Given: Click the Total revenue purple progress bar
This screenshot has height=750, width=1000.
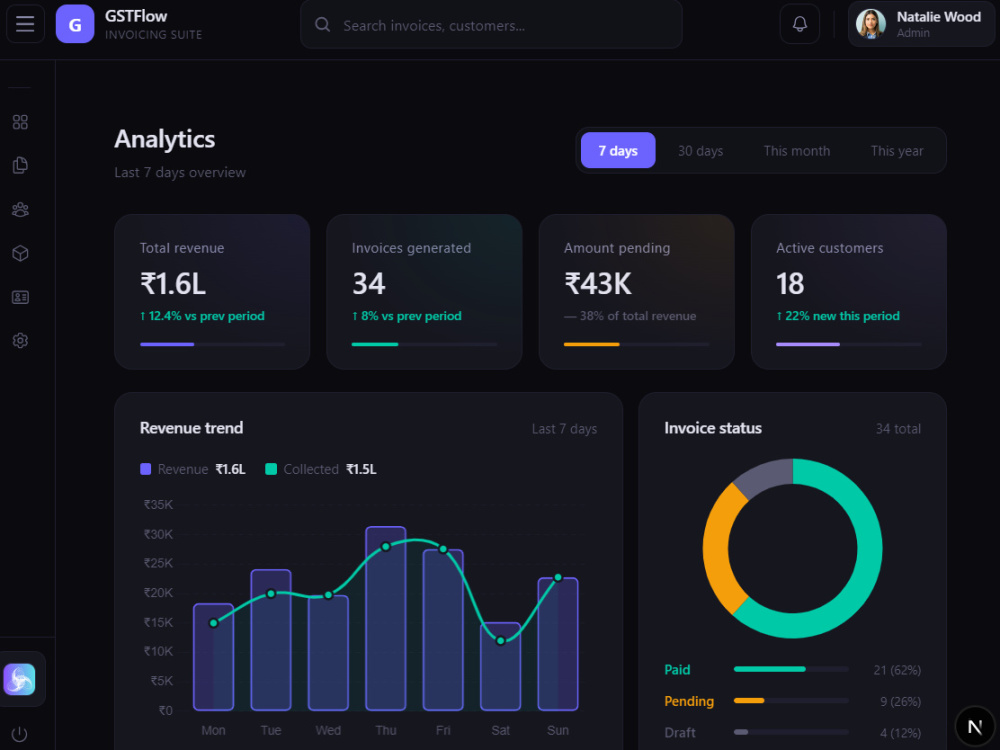Looking at the screenshot, I should tap(167, 344).
